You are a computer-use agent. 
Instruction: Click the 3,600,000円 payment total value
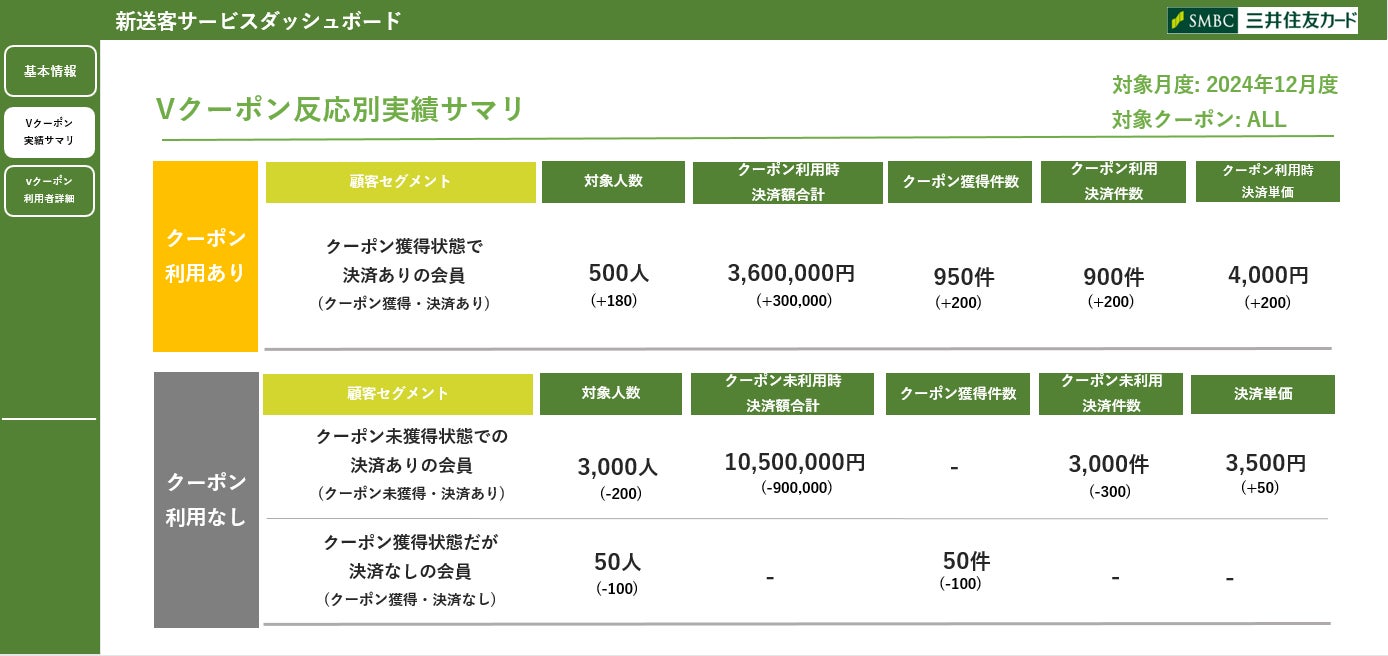pyautogui.click(x=792, y=274)
